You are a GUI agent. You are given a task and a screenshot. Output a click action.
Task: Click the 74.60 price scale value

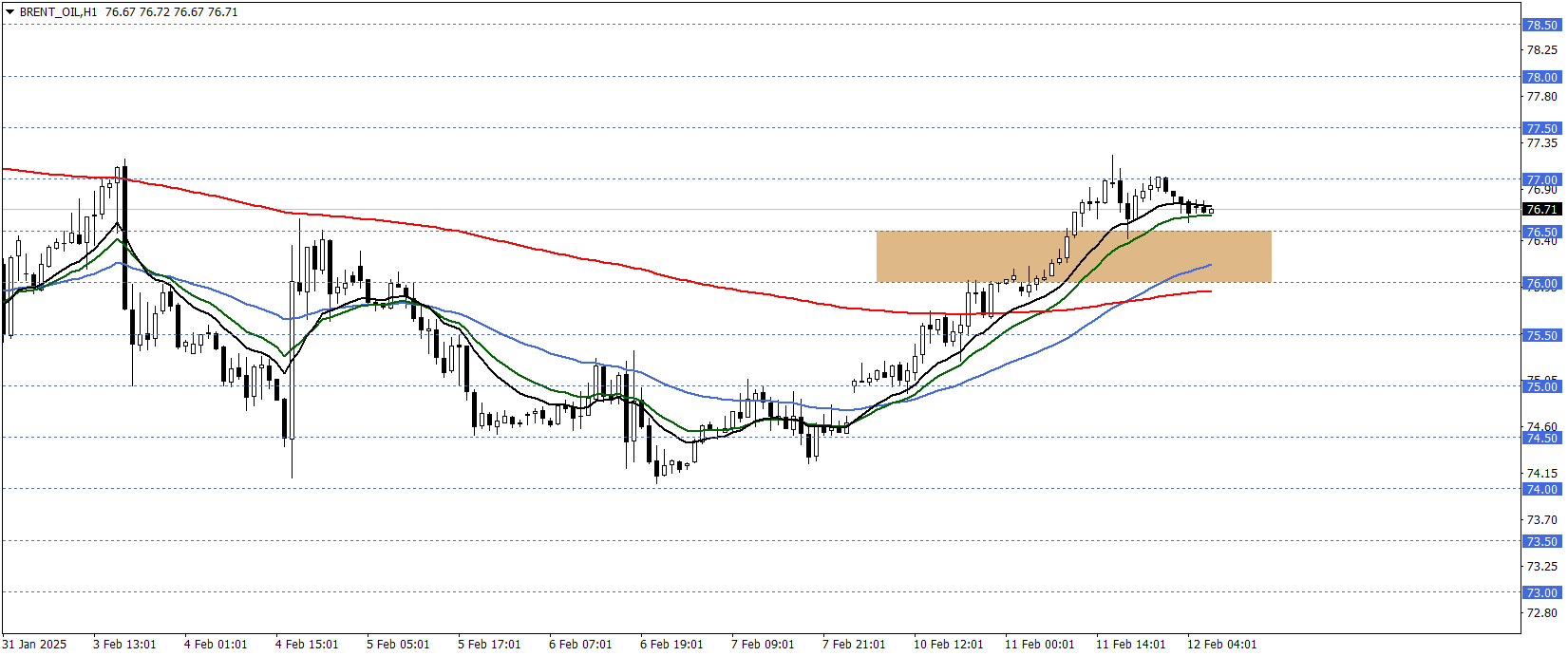coord(1541,426)
